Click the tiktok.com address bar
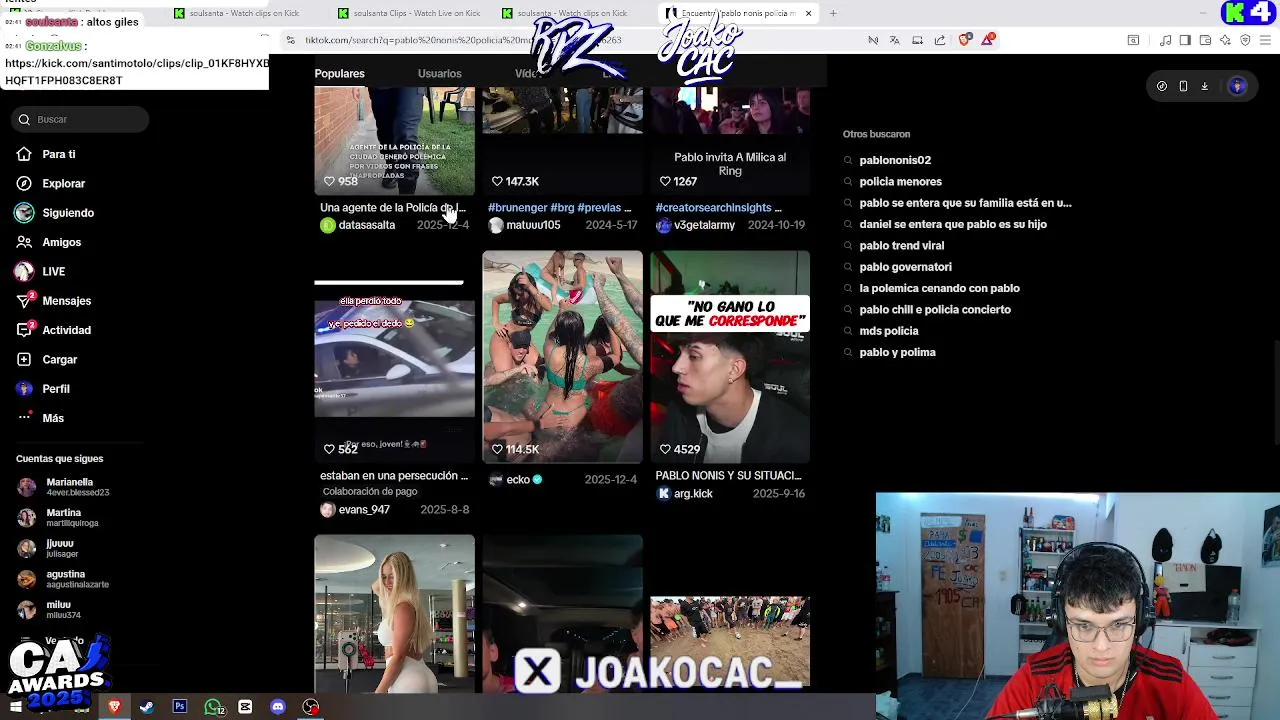1280x720 pixels. pos(463,40)
